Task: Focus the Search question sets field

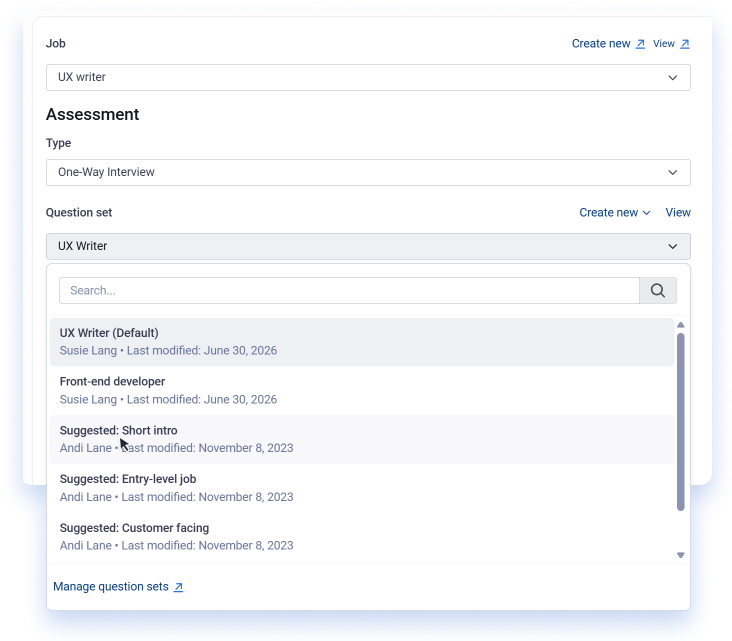Action: [349, 290]
